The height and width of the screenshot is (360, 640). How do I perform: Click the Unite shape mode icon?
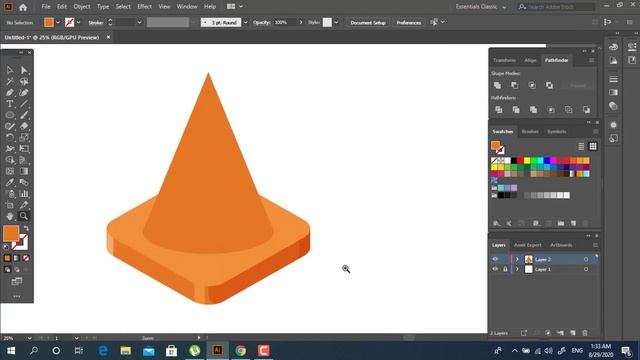pos(497,85)
